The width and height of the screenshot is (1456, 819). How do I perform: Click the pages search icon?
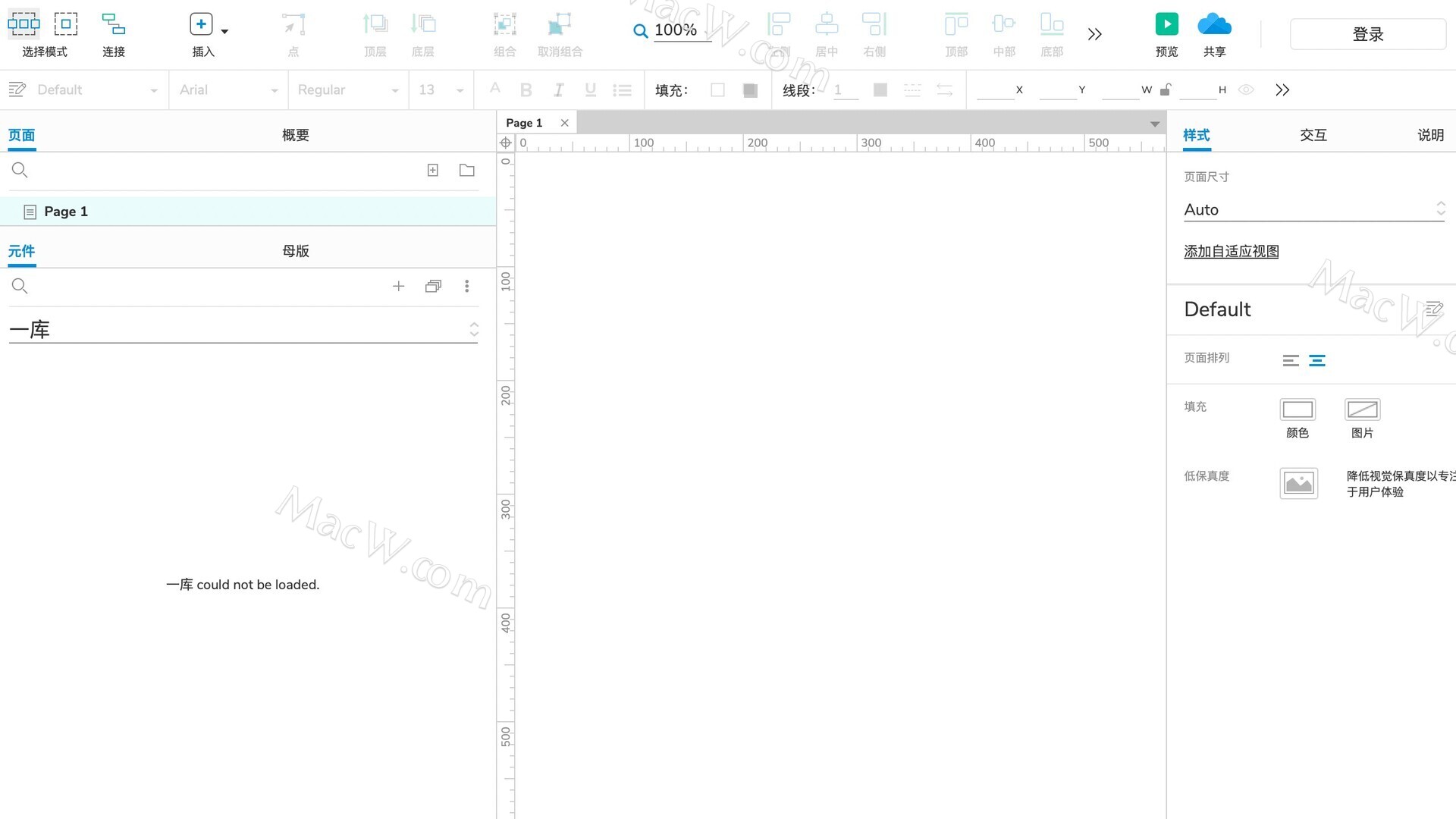20,171
